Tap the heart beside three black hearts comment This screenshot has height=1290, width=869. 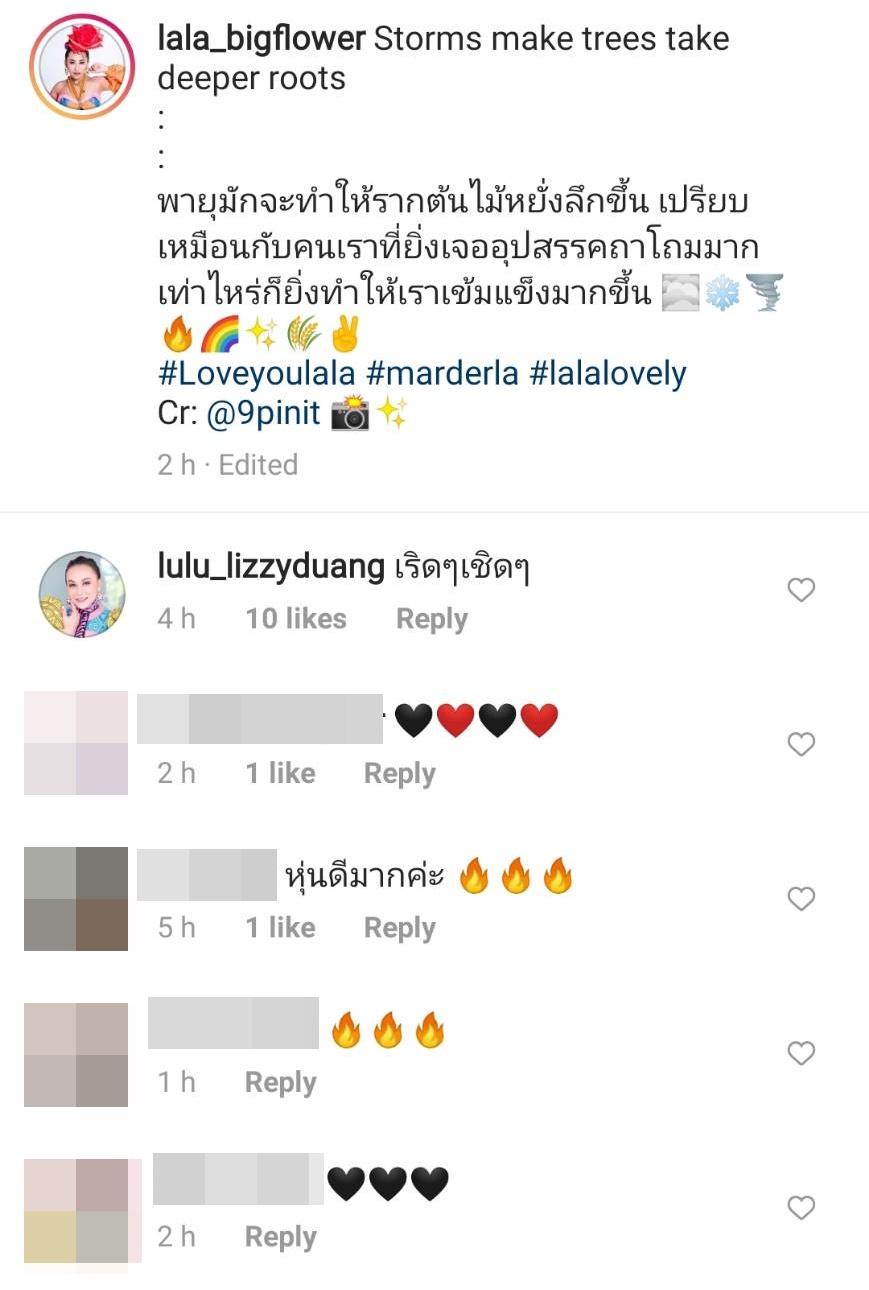[801, 1208]
